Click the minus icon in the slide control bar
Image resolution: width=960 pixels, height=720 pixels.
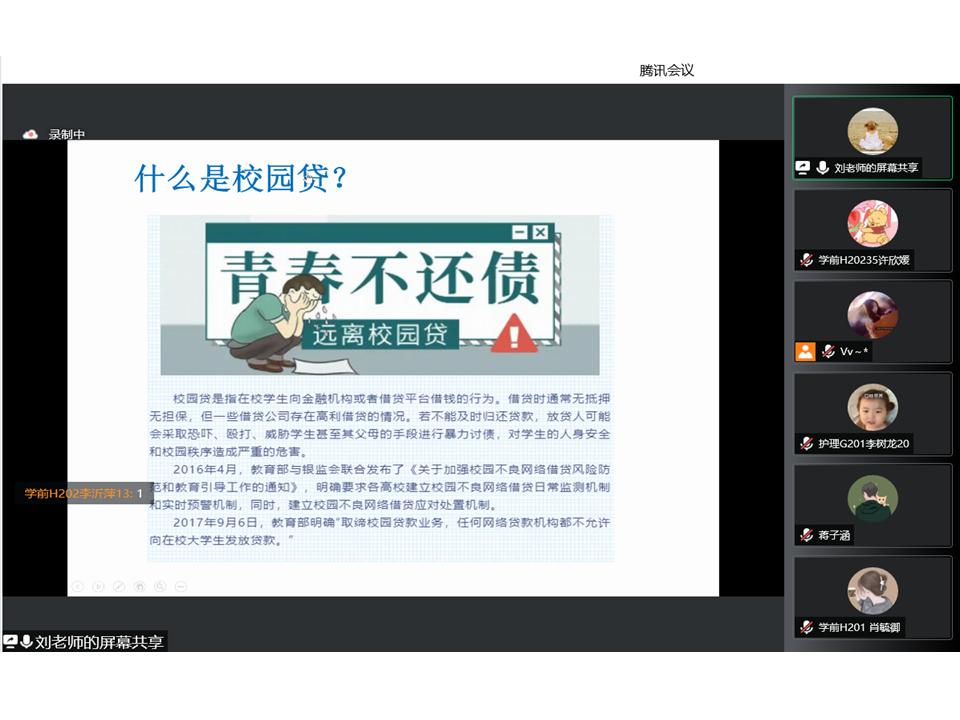(181, 586)
